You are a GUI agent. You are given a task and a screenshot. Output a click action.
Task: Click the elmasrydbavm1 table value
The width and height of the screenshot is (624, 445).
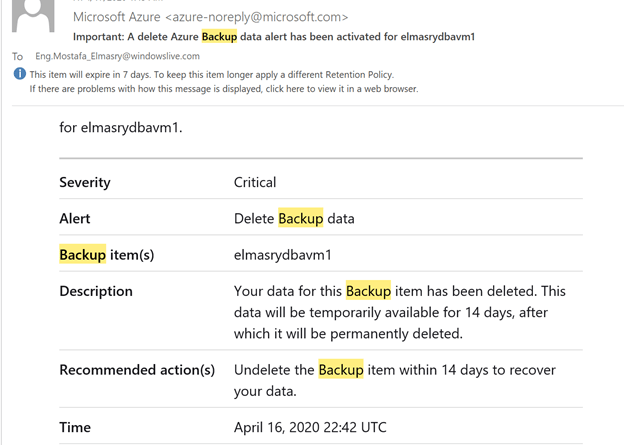pos(282,255)
